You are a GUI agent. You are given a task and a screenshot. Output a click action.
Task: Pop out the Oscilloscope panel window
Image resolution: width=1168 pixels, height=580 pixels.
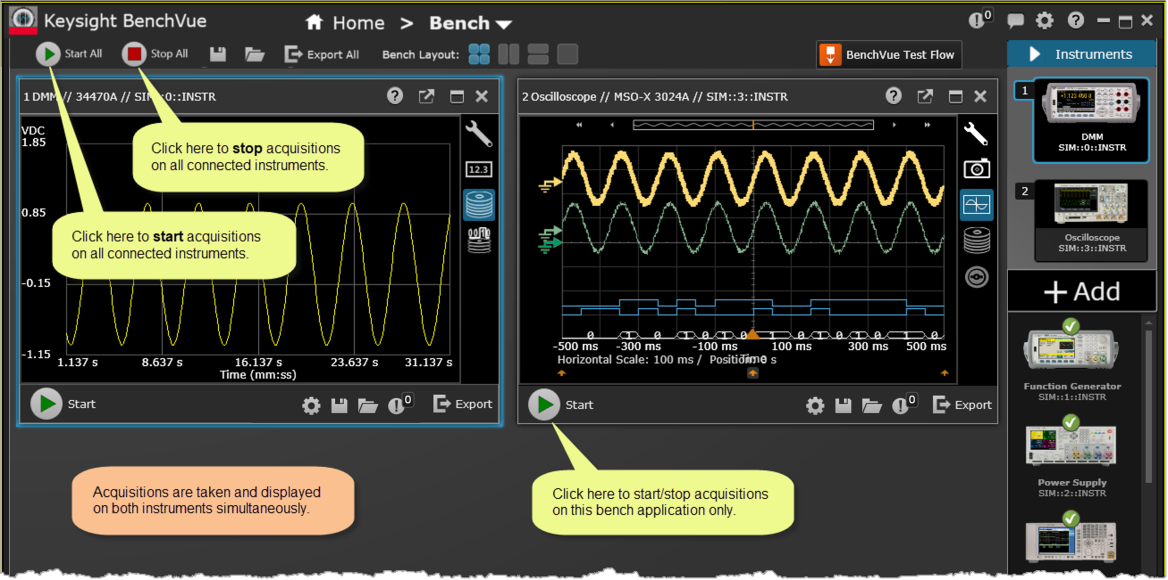point(925,96)
